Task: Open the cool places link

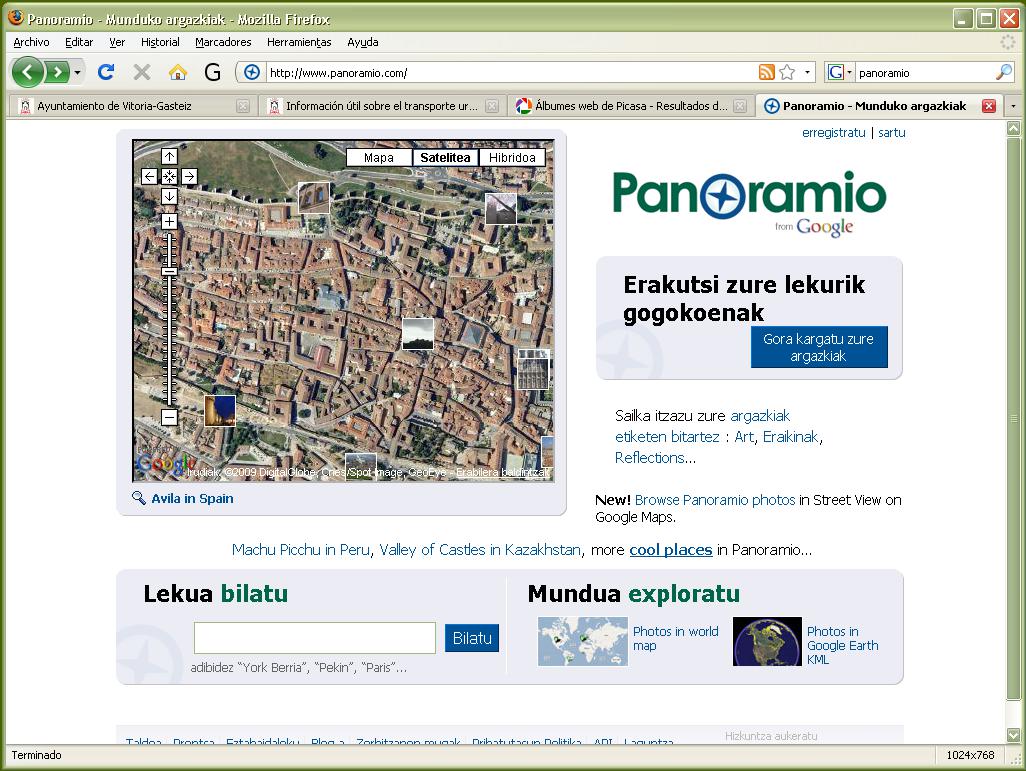Action: (x=671, y=550)
